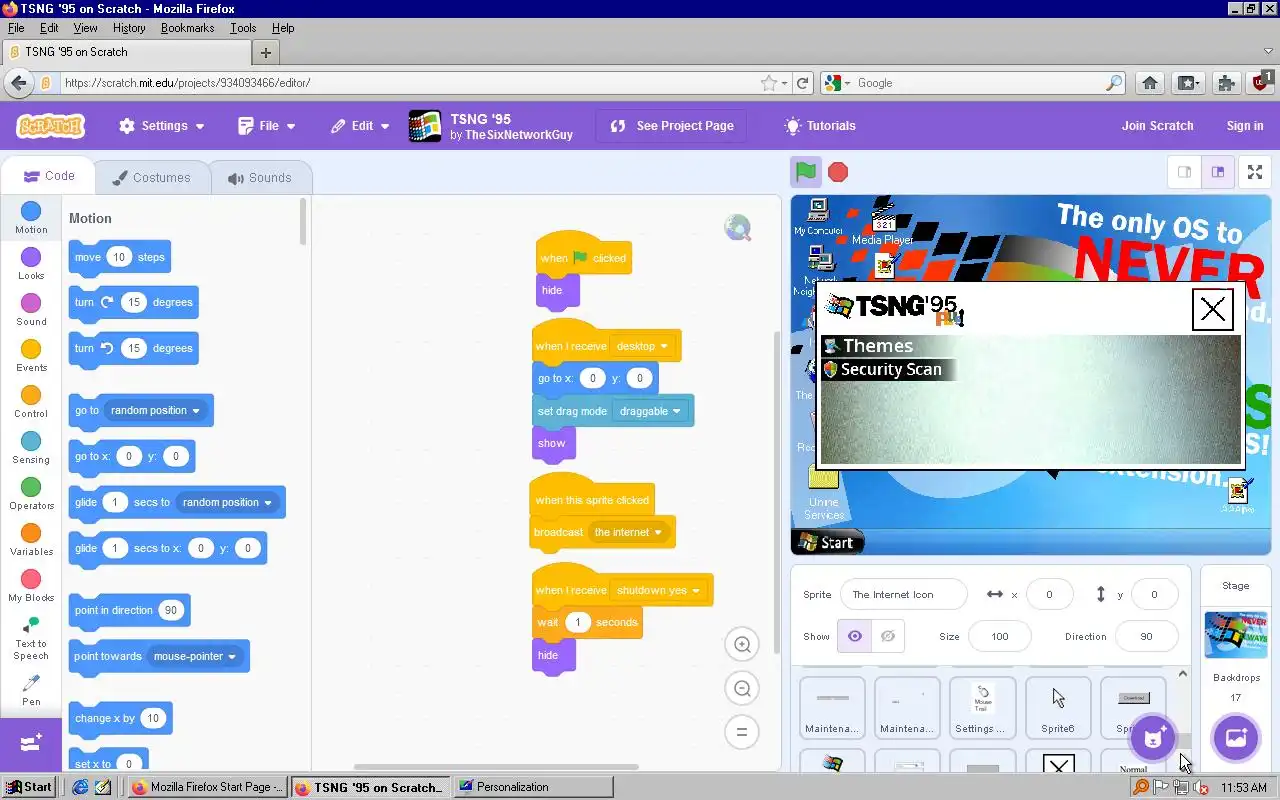This screenshot has height=800, width=1280.
Task: Select the Events block category
Action: [x=31, y=356]
